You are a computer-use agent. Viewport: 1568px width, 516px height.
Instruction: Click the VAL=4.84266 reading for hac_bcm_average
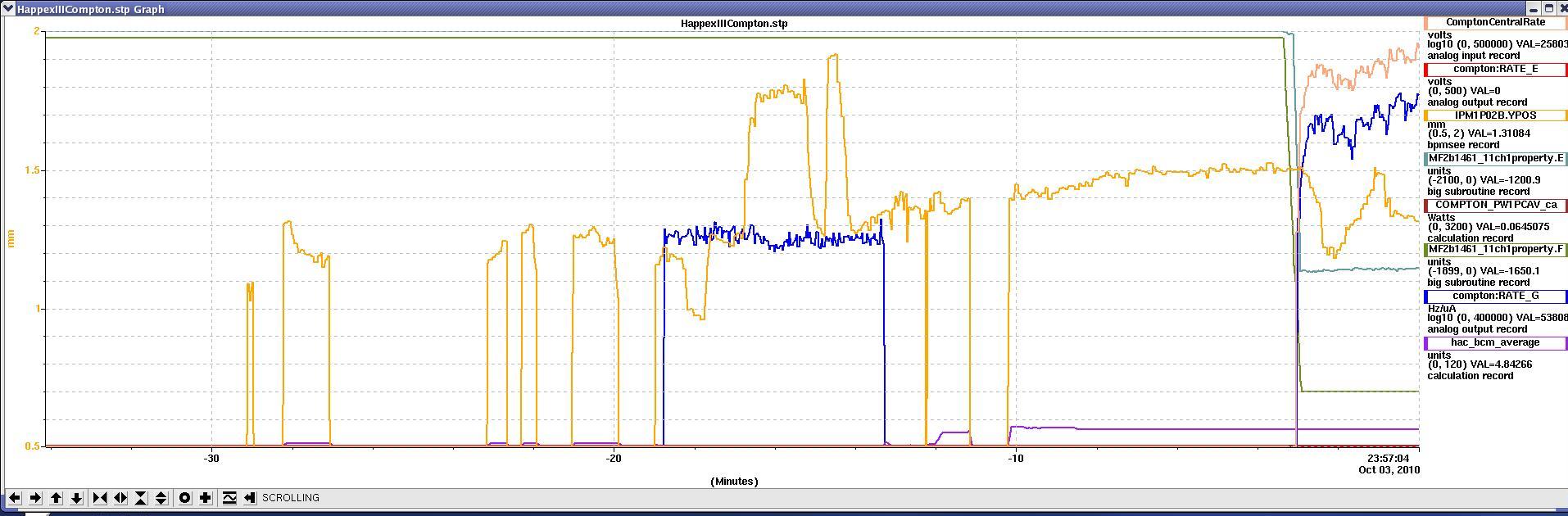click(x=1500, y=364)
